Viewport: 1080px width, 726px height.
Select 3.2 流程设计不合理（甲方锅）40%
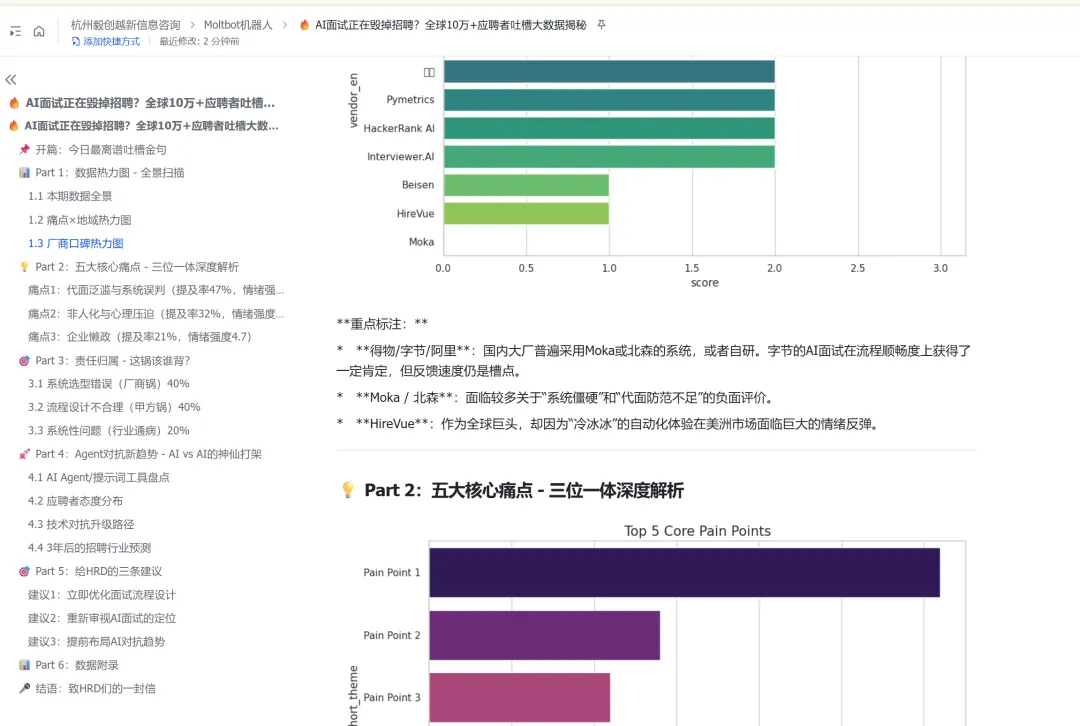[114, 407]
